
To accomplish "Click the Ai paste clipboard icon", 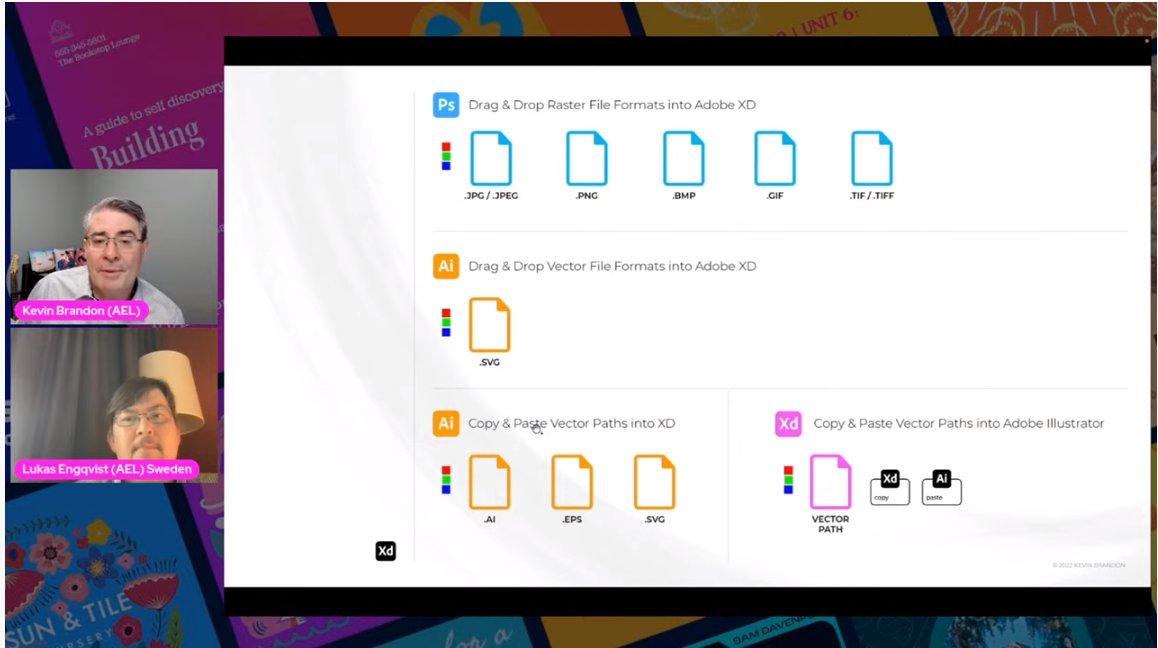I will point(942,487).
